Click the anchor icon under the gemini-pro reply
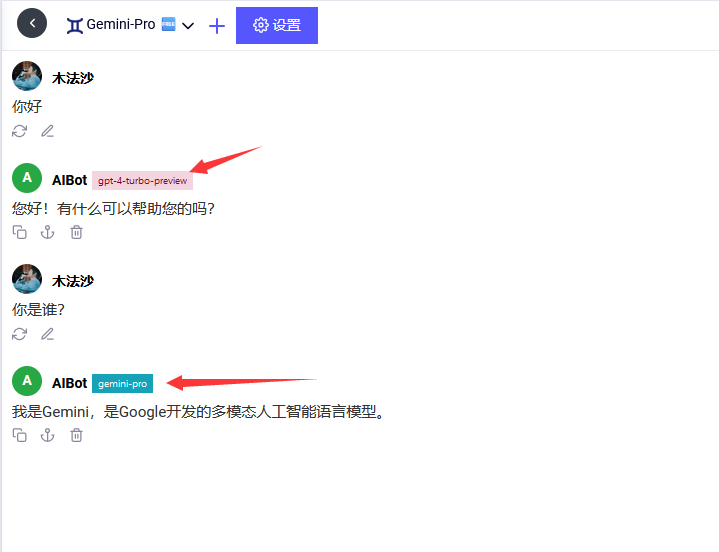Viewport: 719px width, 552px height. click(47, 435)
